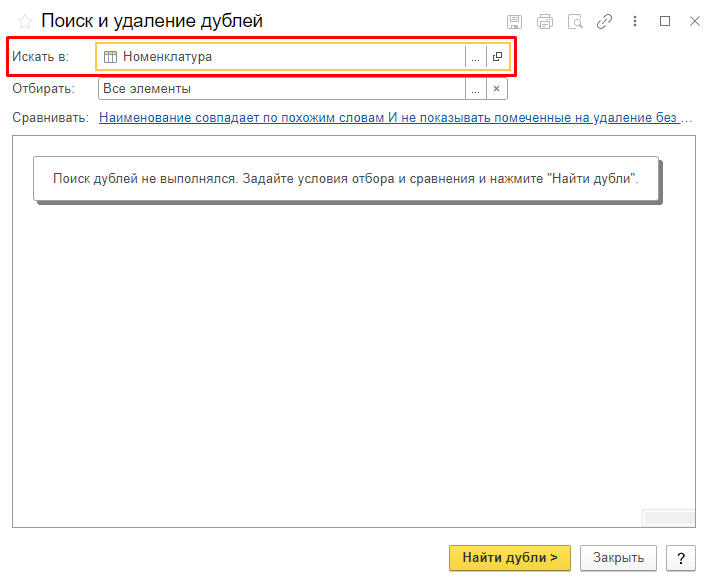This screenshot has width=716, height=583.
Task: Click table icon next to Номенклатура
Action: click(x=110, y=57)
